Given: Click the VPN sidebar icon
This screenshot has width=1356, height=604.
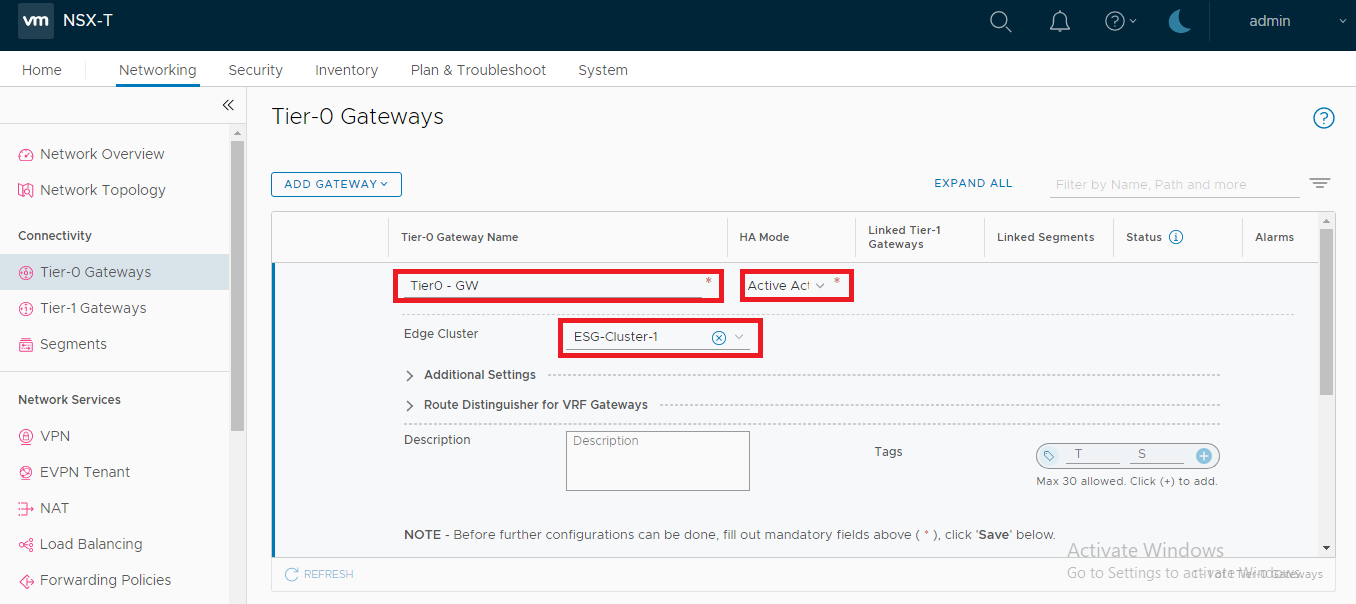Looking at the screenshot, I should (26, 436).
